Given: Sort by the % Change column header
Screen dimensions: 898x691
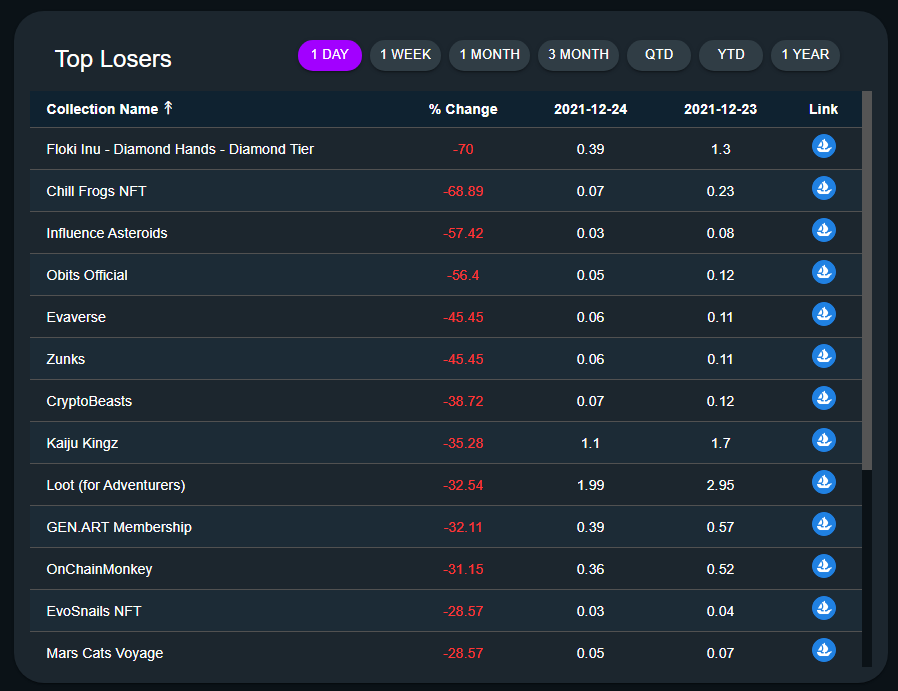Looking at the screenshot, I should click(463, 109).
